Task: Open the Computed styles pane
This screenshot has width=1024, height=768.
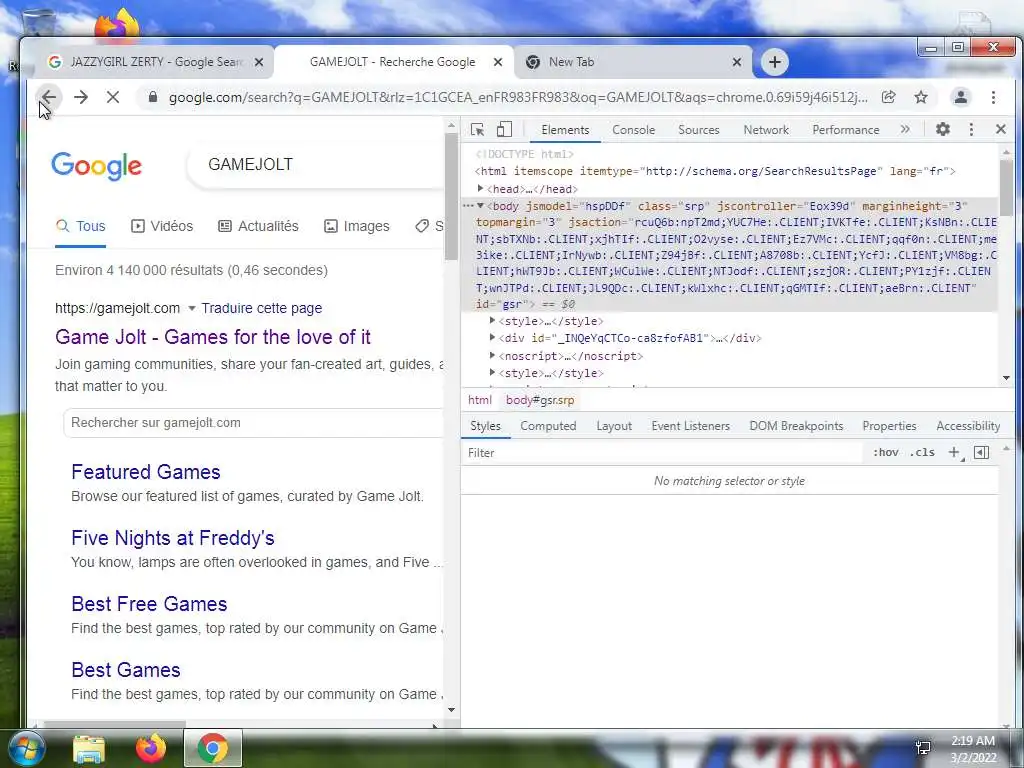Action: tap(548, 426)
